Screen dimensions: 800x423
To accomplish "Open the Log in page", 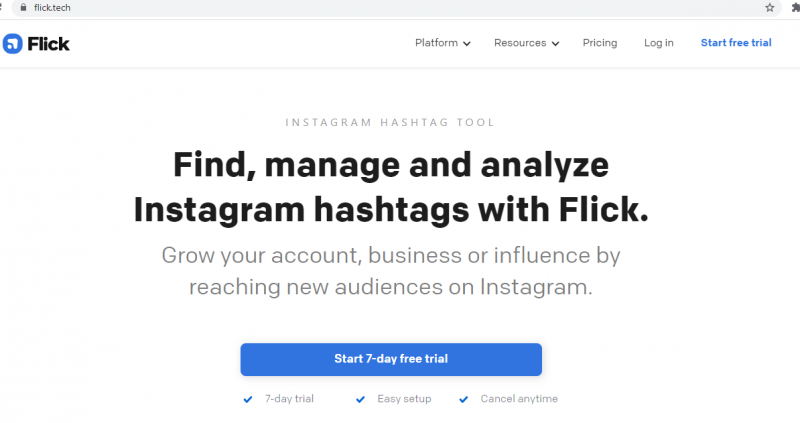I will coord(659,43).
